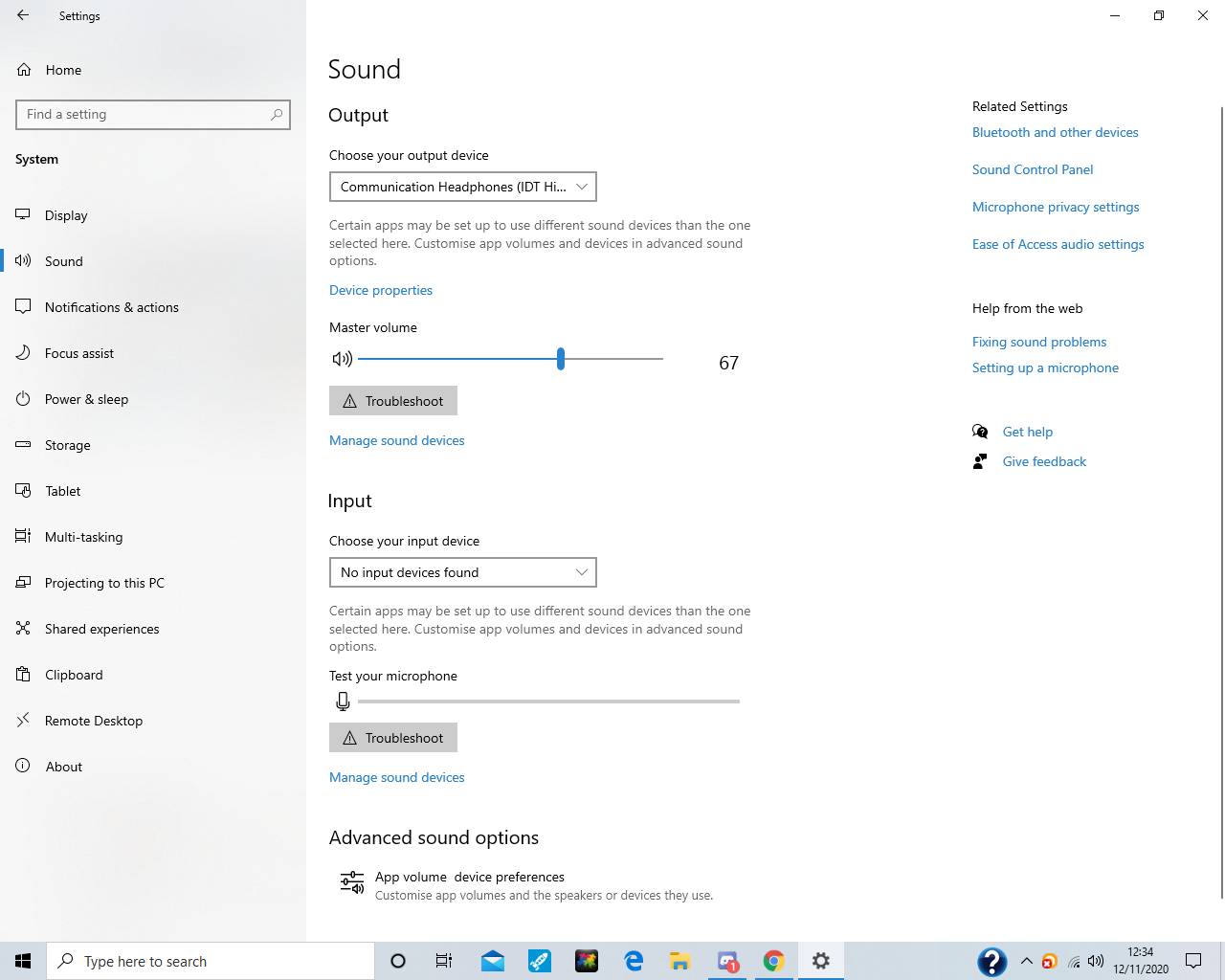This screenshot has width=1225, height=980.
Task: Open the Mail app in the taskbar
Action: coord(493,961)
